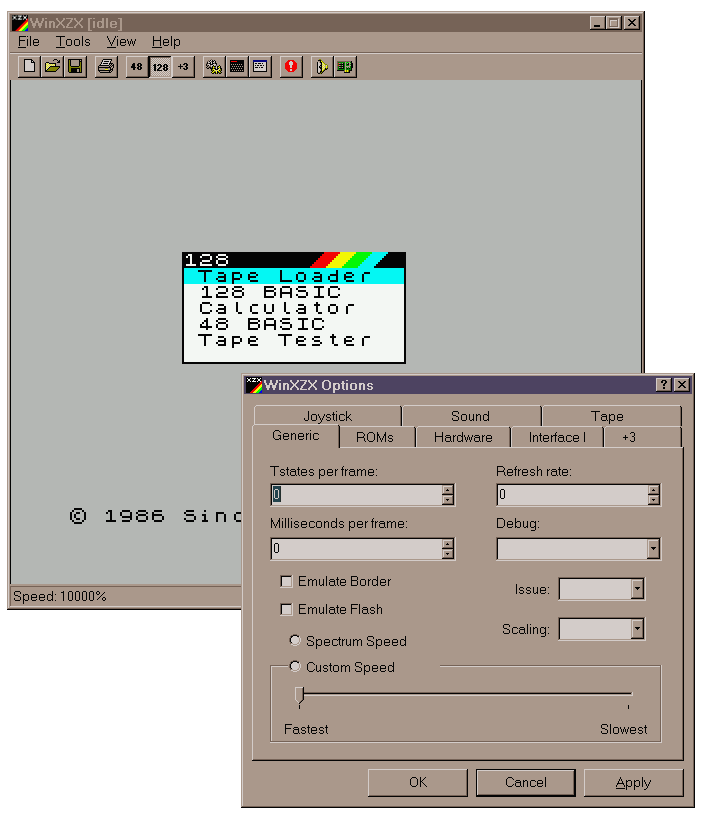
Task: Click the WinXZX Options help question button
Action: 663,385
